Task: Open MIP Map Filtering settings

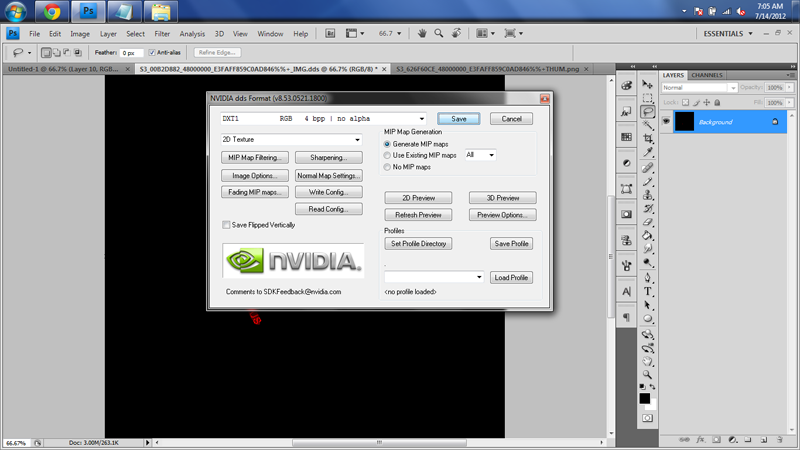Action: (x=255, y=158)
